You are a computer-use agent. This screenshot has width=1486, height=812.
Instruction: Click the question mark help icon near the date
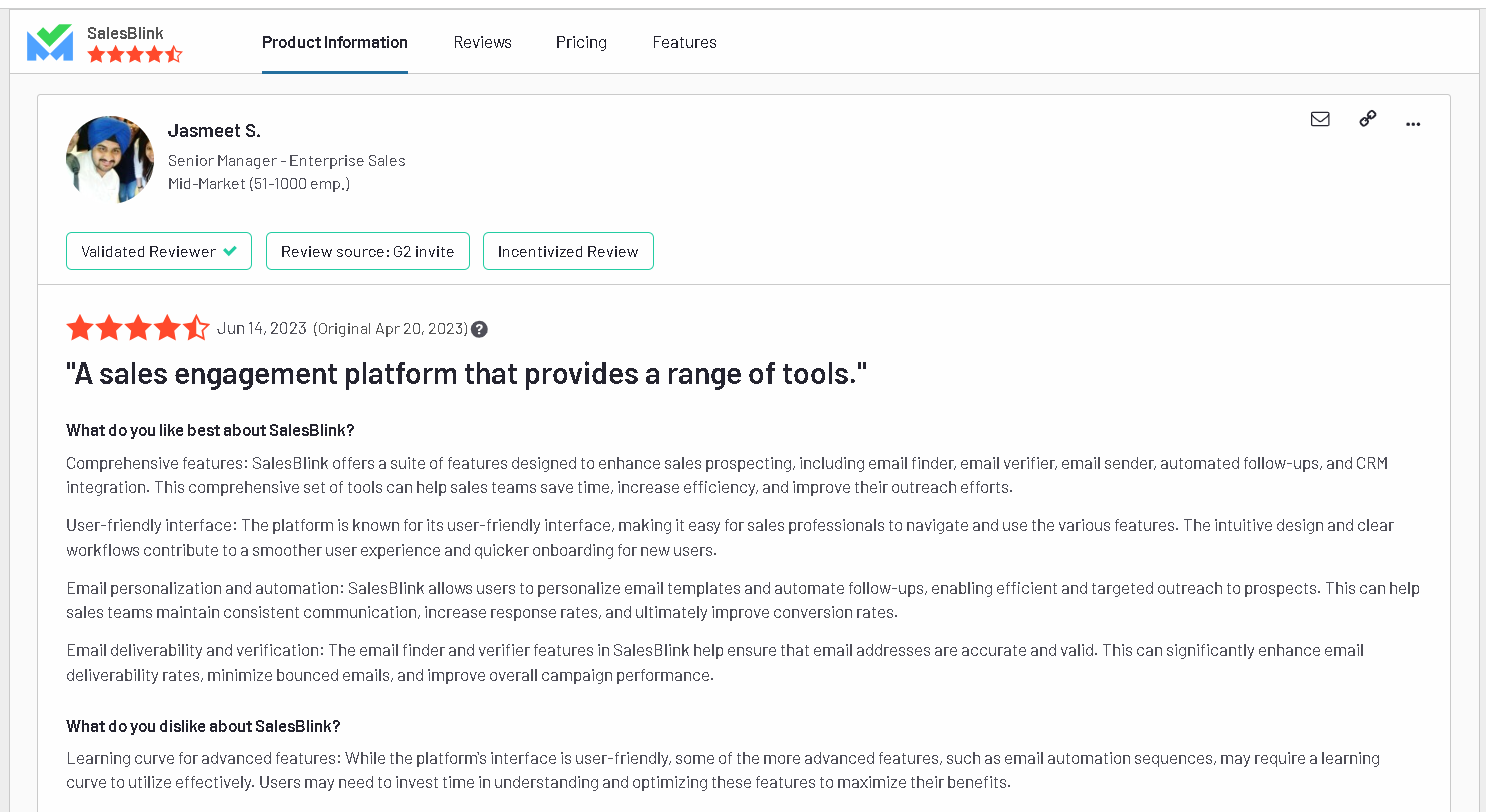tap(480, 329)
